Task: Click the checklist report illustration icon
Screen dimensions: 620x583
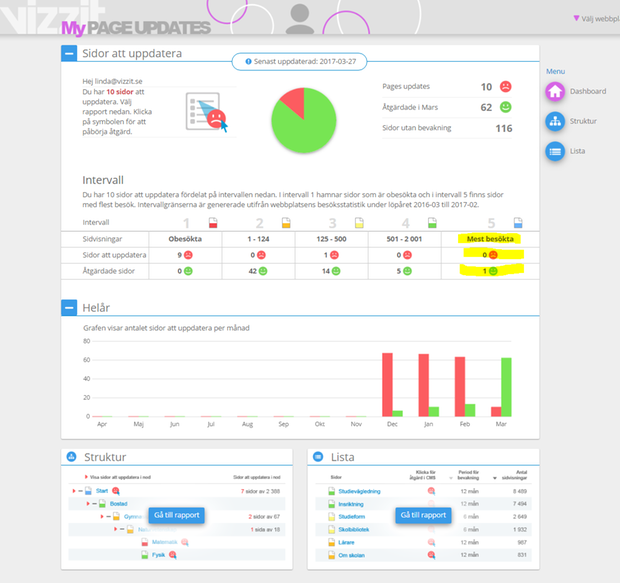Action: pos(206,112)
